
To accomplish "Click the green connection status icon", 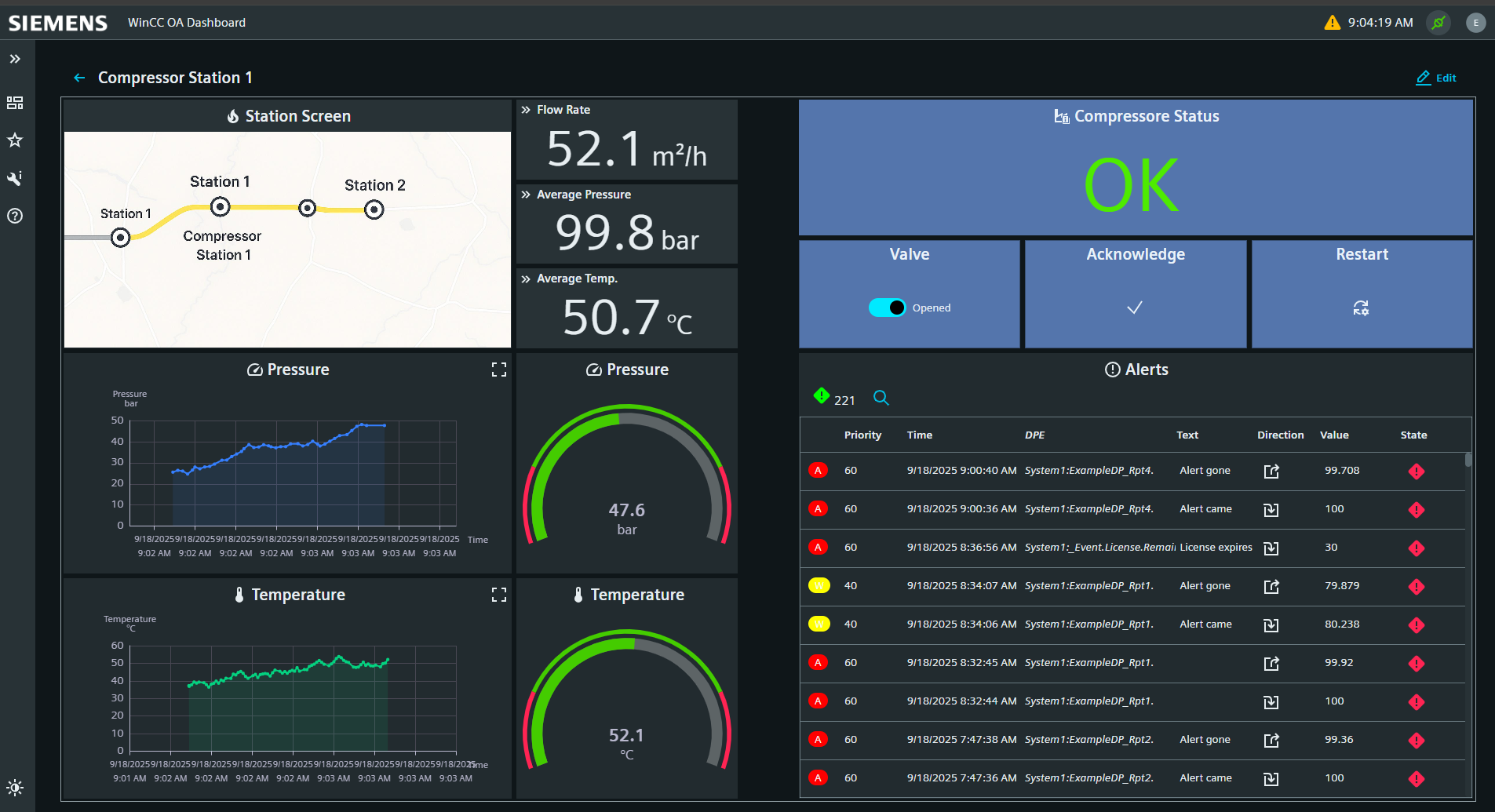I will [x=1438, y=23].
